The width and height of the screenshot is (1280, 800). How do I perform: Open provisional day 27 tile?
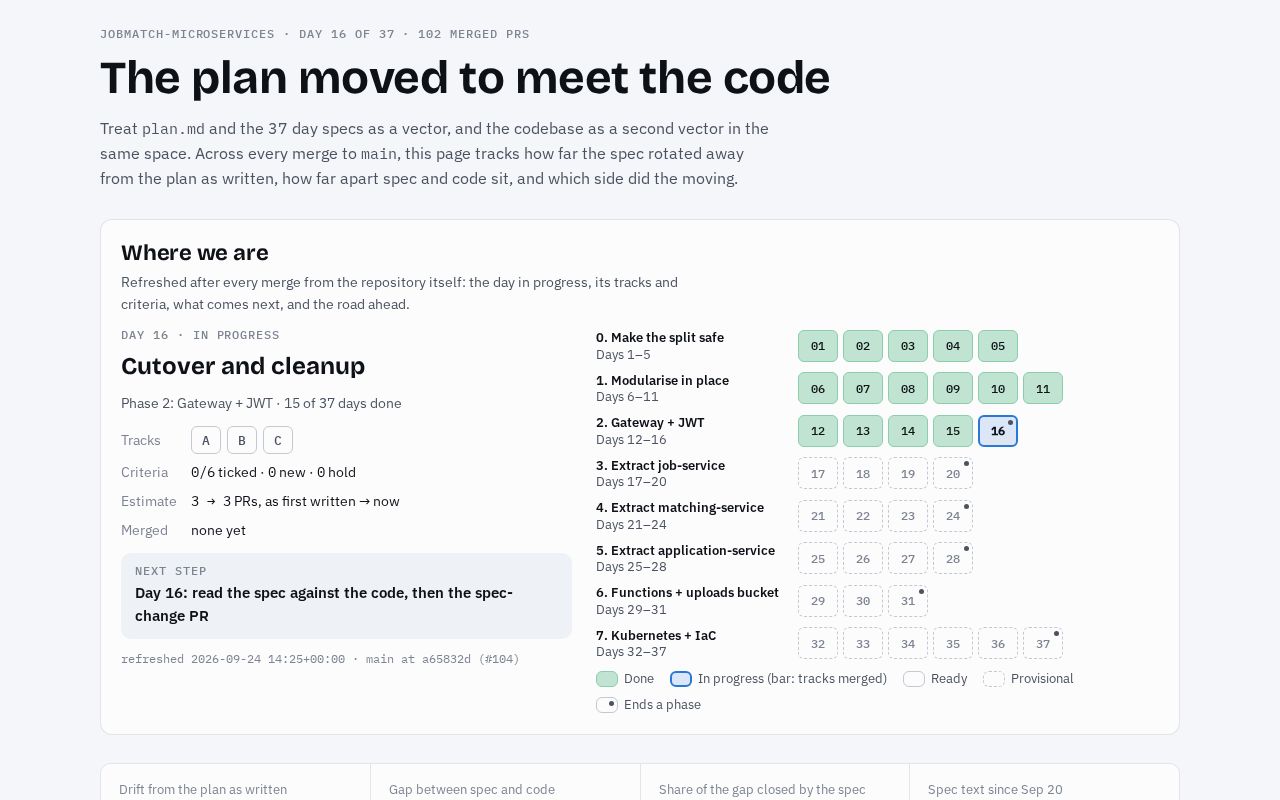[908, 558]
